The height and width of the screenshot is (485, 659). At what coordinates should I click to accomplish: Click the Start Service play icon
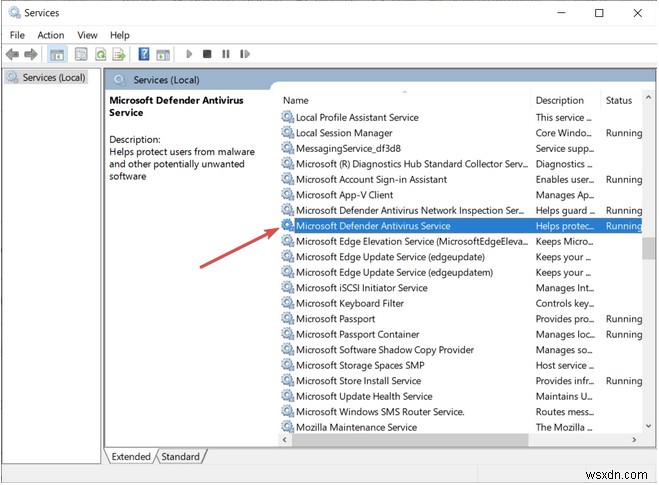click(x=189, y=54)
